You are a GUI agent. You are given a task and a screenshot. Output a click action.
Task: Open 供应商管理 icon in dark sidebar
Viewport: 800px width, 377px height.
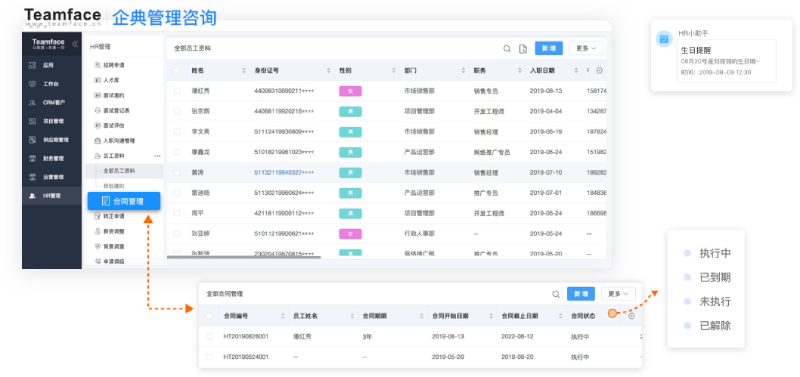point(33,140)
